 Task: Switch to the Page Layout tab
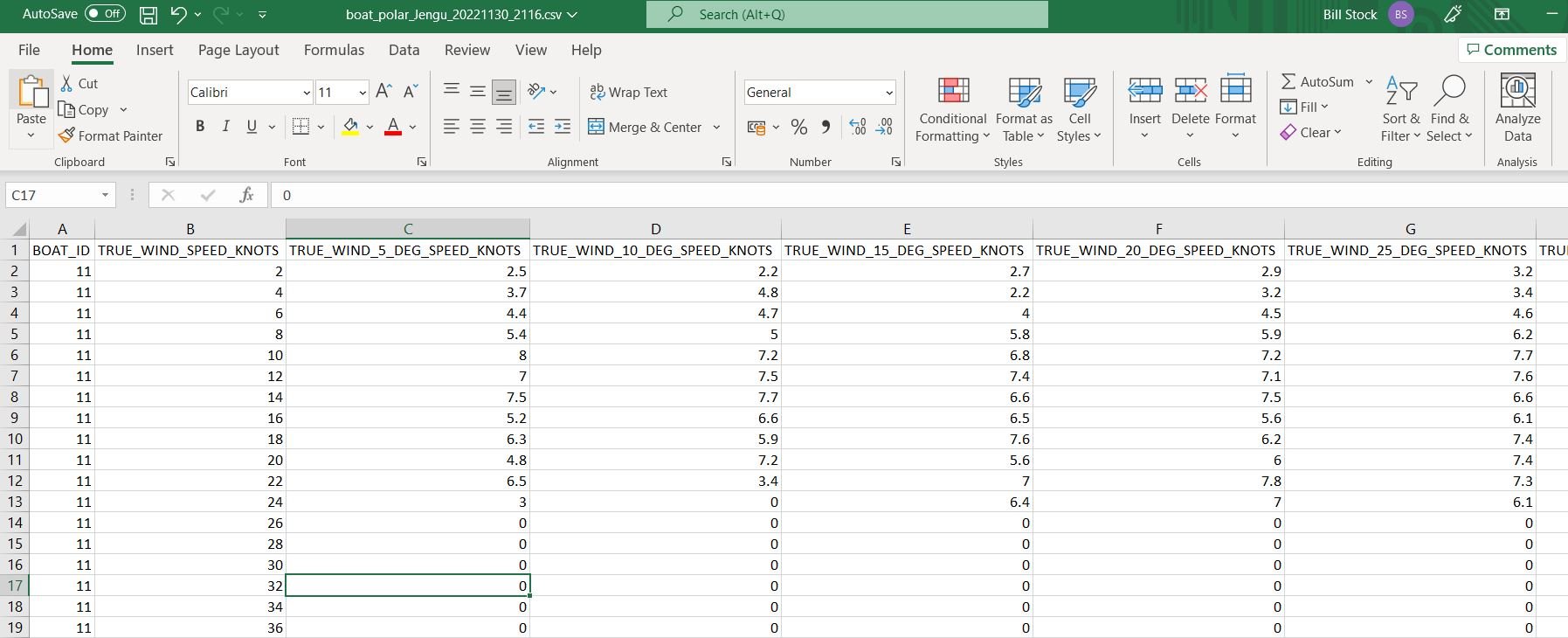(238, 50)
